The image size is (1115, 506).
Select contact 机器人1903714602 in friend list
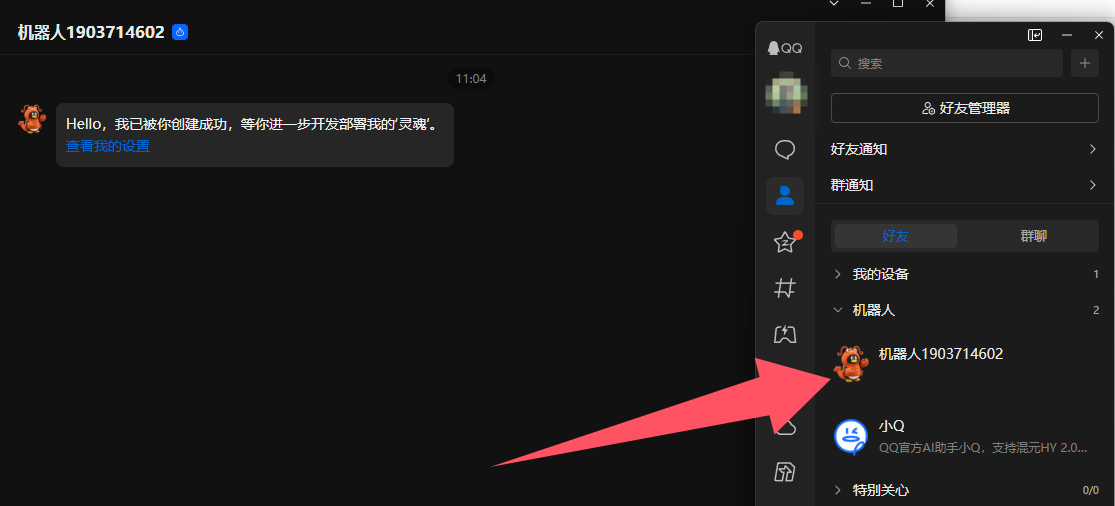(x=965, y=364)
